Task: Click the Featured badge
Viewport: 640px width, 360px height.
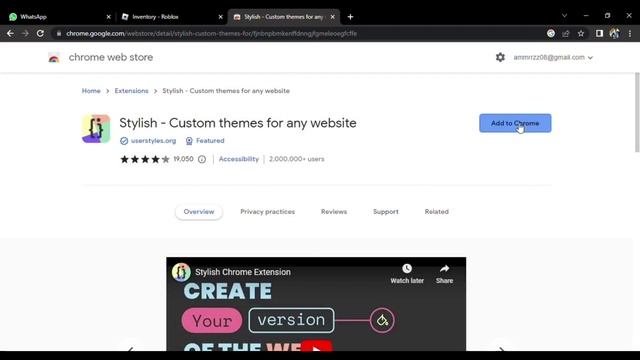Action: 205,140
